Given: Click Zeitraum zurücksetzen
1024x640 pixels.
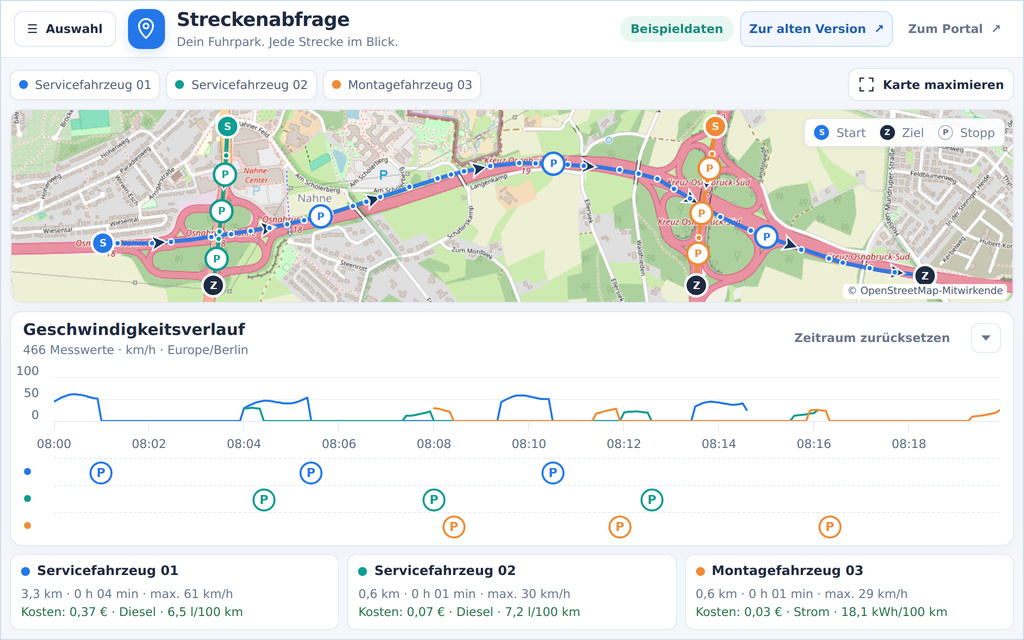Looking at the screenshot, I should coord(872,338).
